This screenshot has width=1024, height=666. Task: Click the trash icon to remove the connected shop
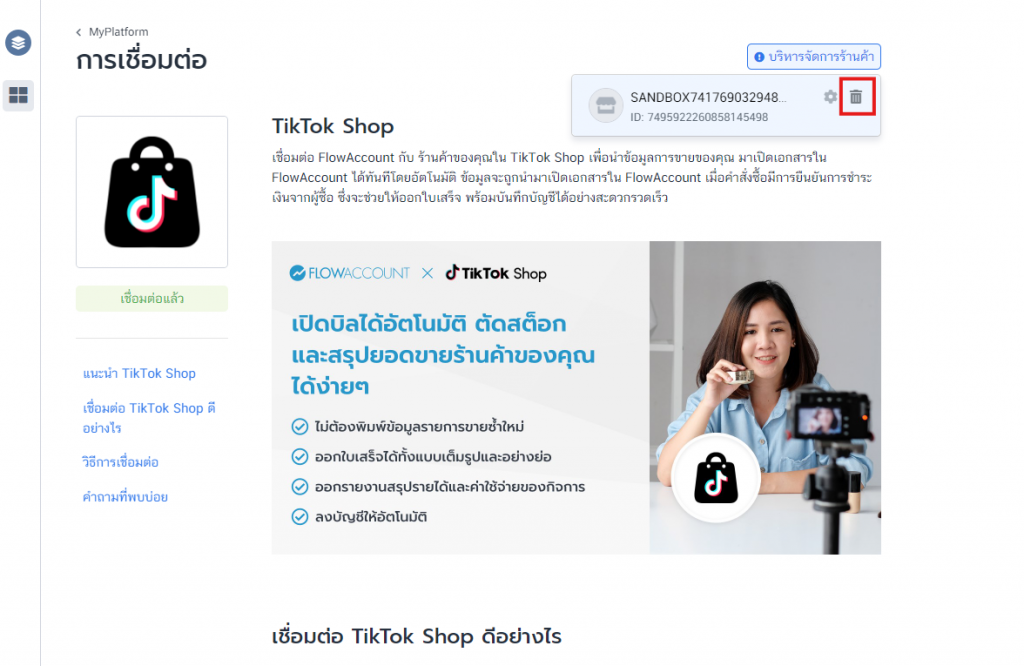point(856,98)
